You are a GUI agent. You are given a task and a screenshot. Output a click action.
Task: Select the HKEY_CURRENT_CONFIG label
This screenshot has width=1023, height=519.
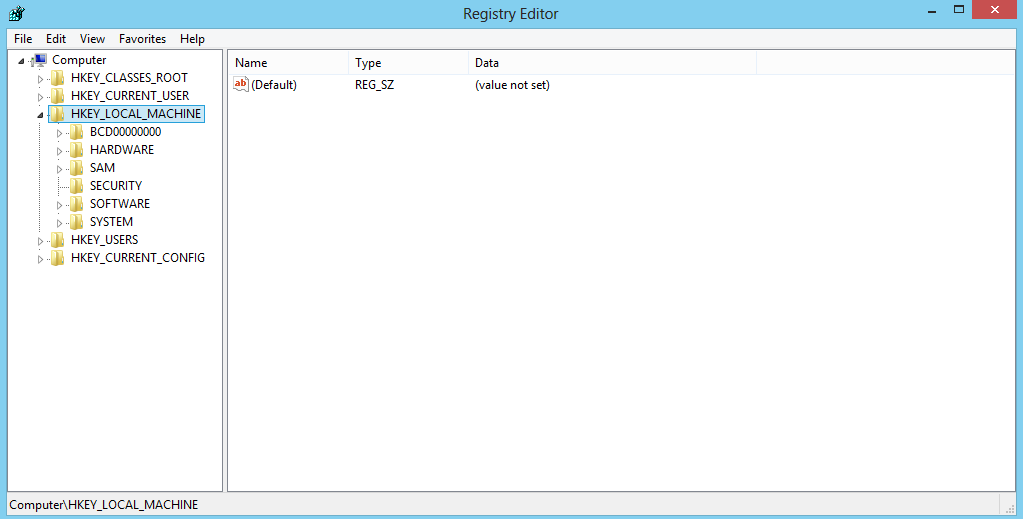pyautogui.click(x=138, y=258)
